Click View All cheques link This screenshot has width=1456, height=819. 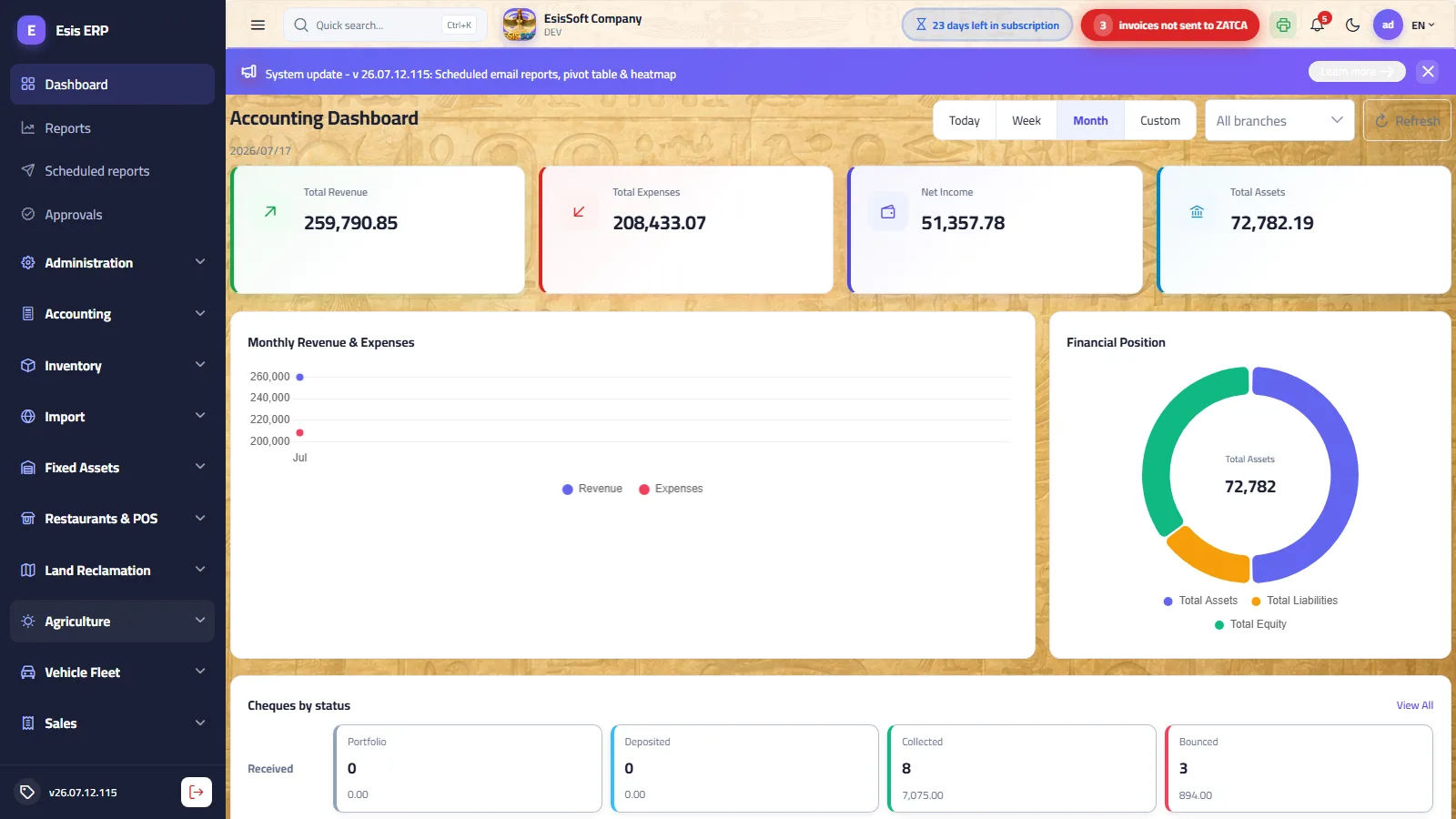click(x=1415, y=705)
